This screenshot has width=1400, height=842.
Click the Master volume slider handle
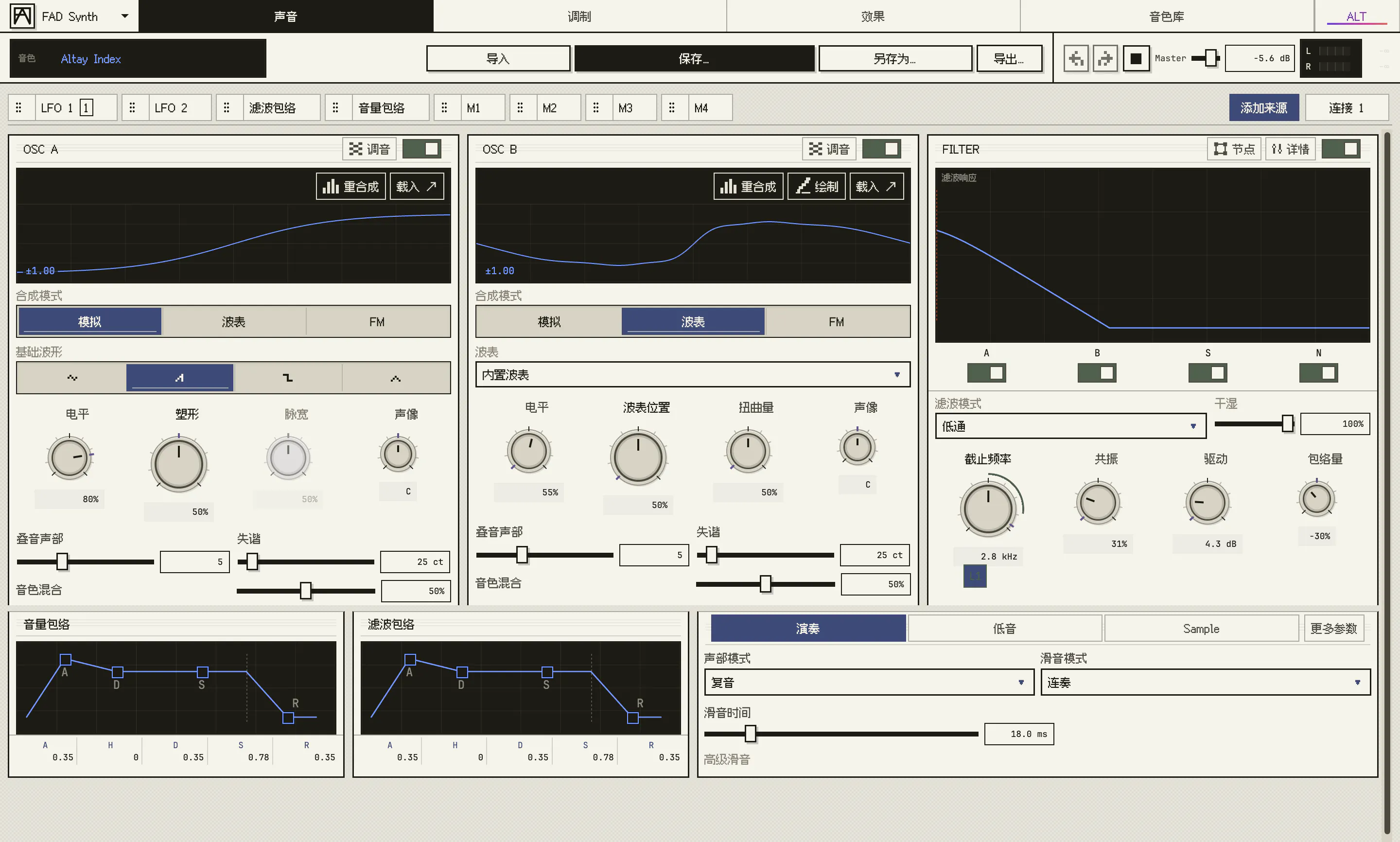click(1210, 58)
